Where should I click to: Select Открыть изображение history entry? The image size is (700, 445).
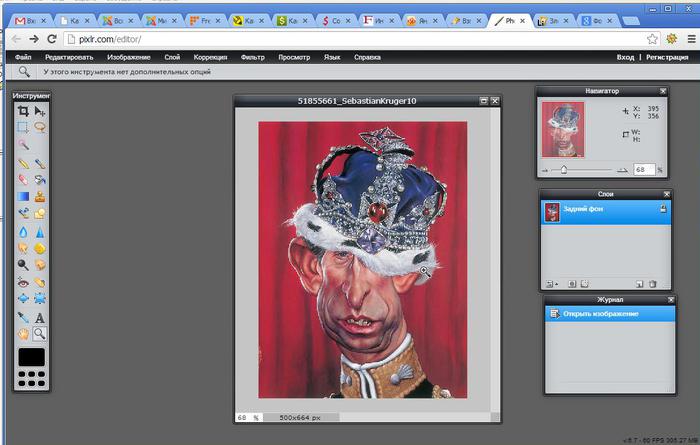(x=610, y=314)
